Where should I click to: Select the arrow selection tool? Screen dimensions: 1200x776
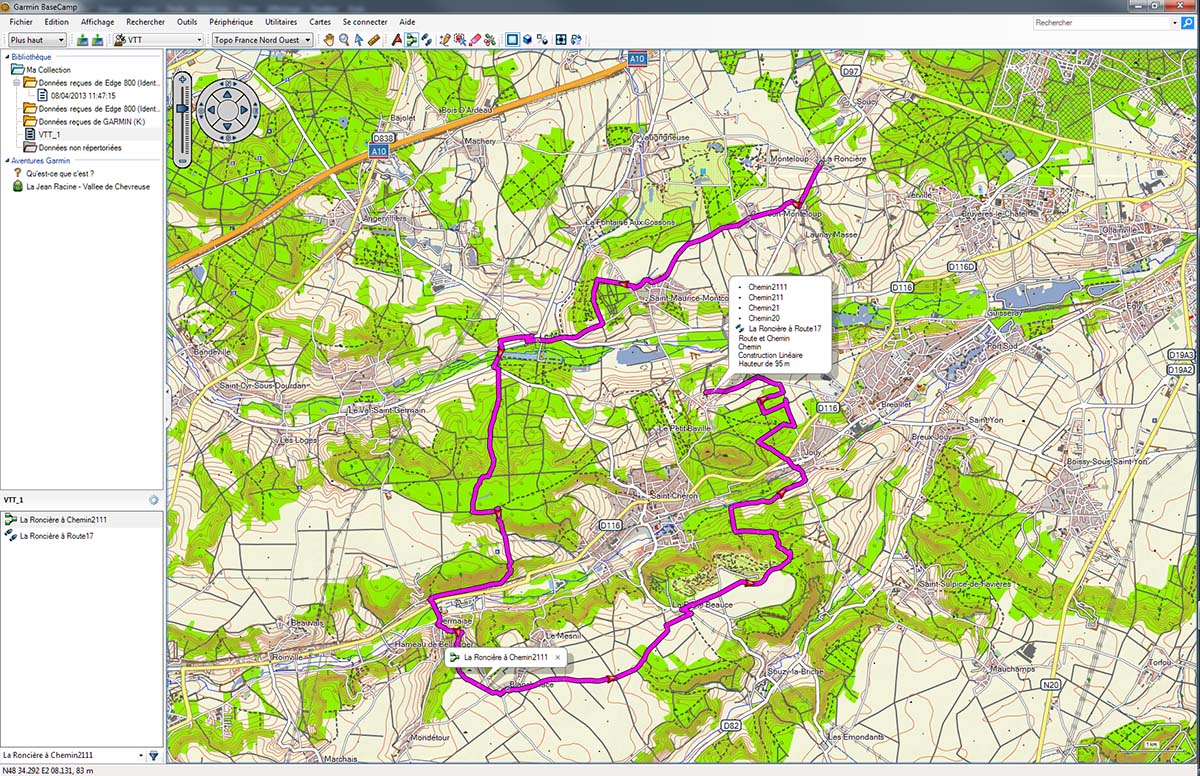tap(358, 40)
